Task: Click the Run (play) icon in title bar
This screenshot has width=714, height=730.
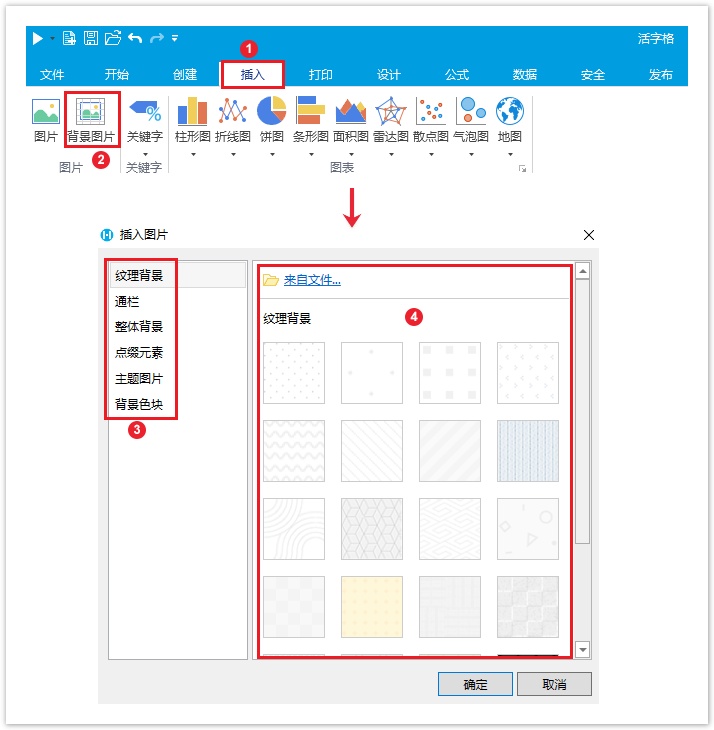Action: point(37,38)
